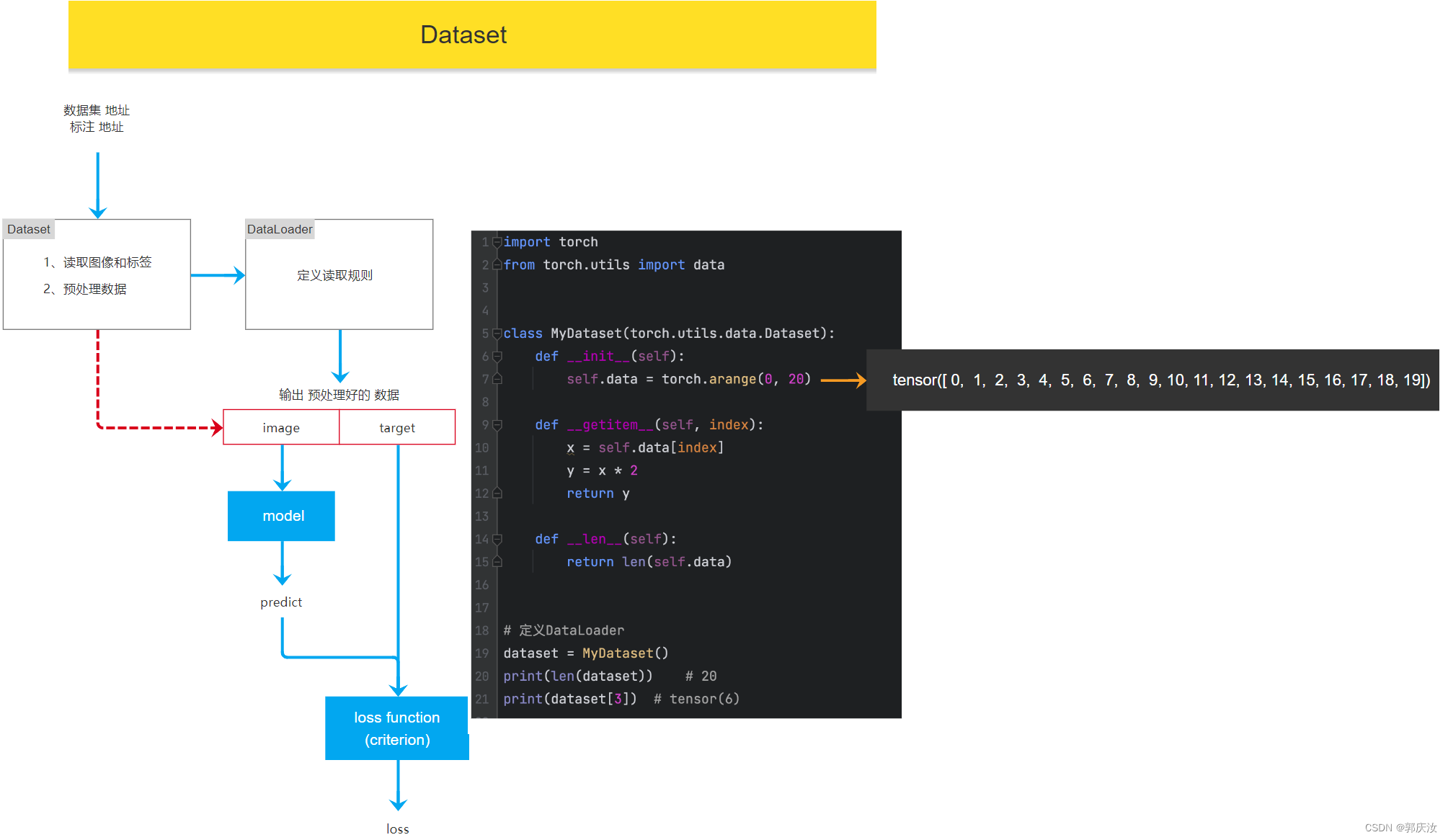The image size is (1448, 840).
Task: Collapse the fold marker at line 1 import torch
Action: [x=497, y=242]
